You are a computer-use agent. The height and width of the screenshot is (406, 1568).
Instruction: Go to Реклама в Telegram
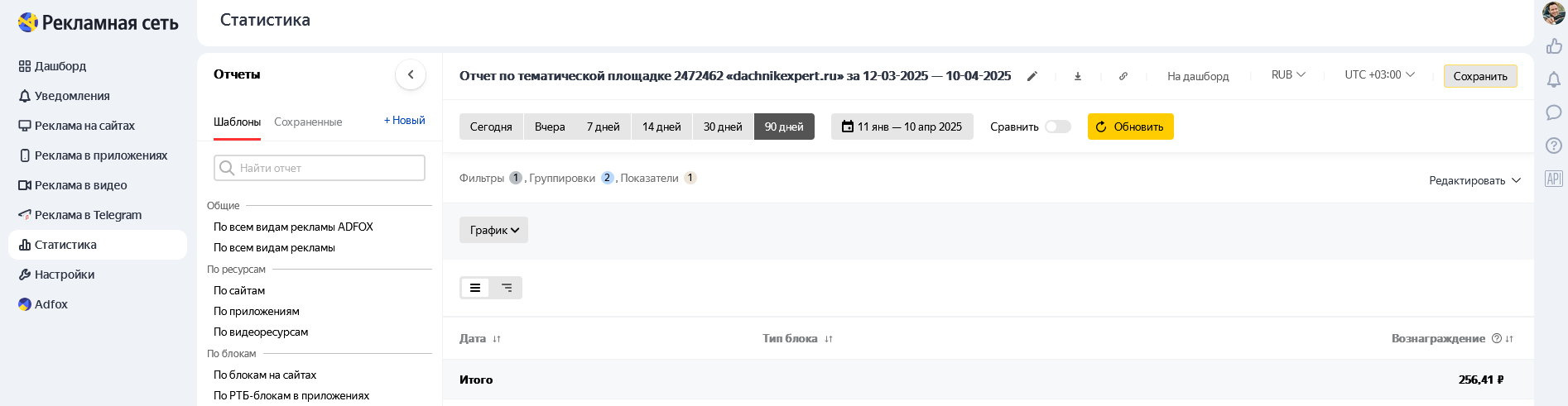point(79,215)
